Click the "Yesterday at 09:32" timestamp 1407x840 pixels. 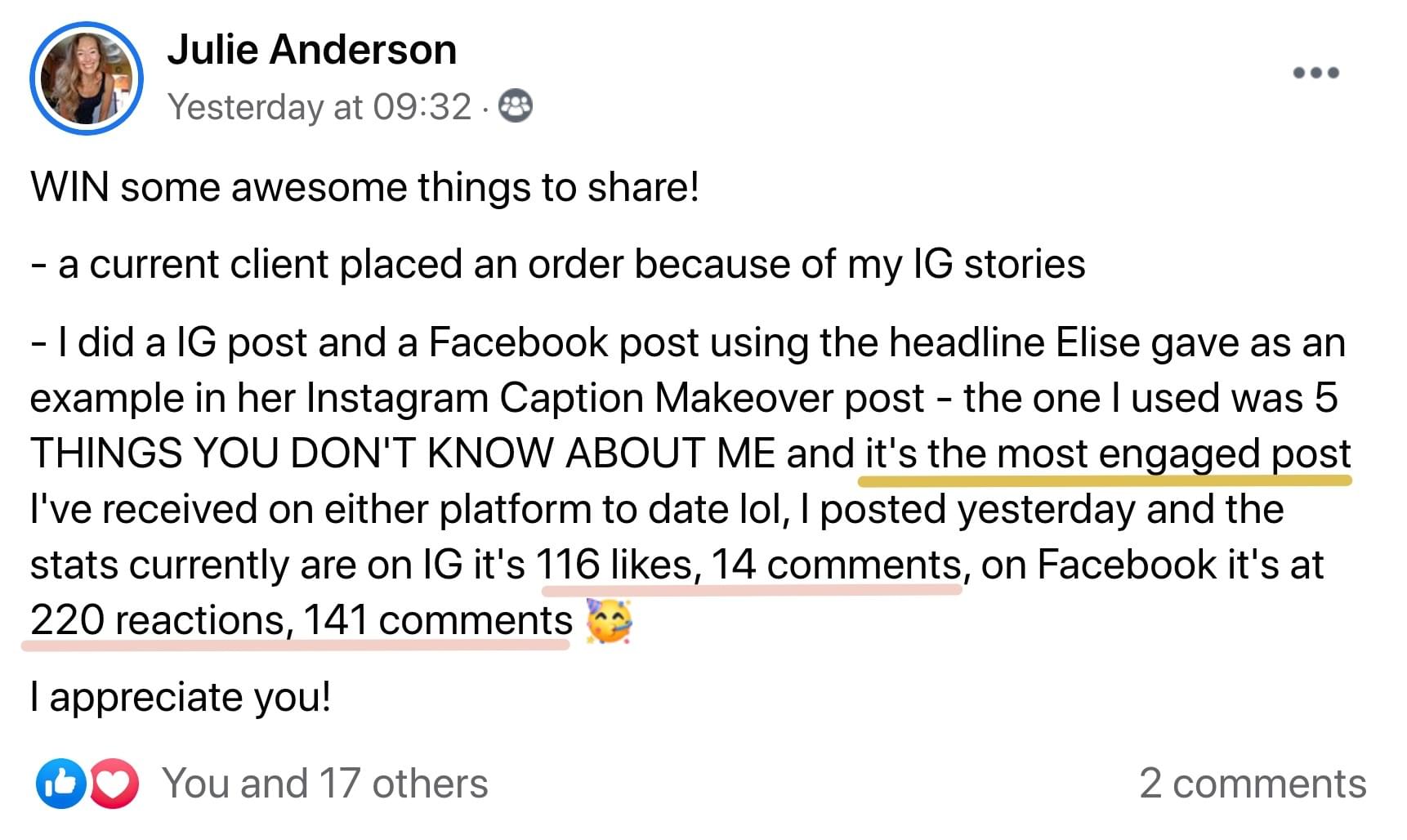coord(319,107)
